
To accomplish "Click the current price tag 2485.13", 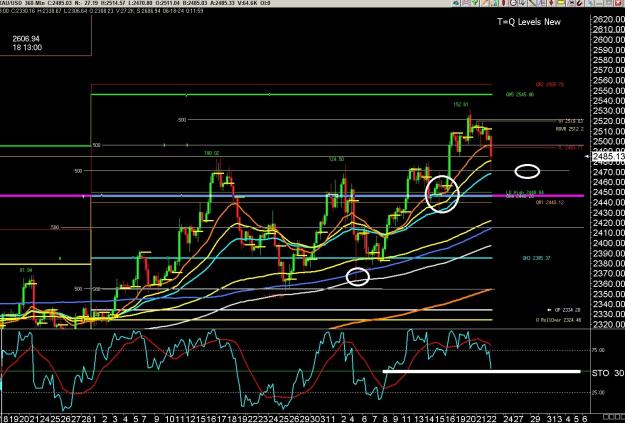I will 608,156.
